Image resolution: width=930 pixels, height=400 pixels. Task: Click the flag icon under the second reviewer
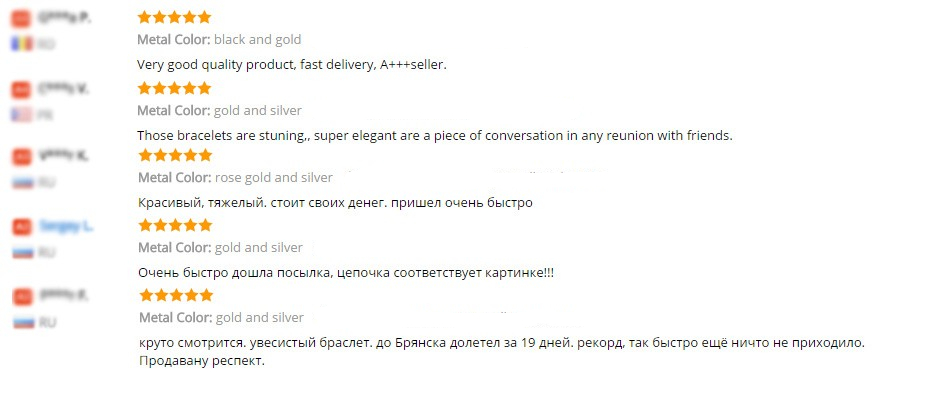click(21, 114)
